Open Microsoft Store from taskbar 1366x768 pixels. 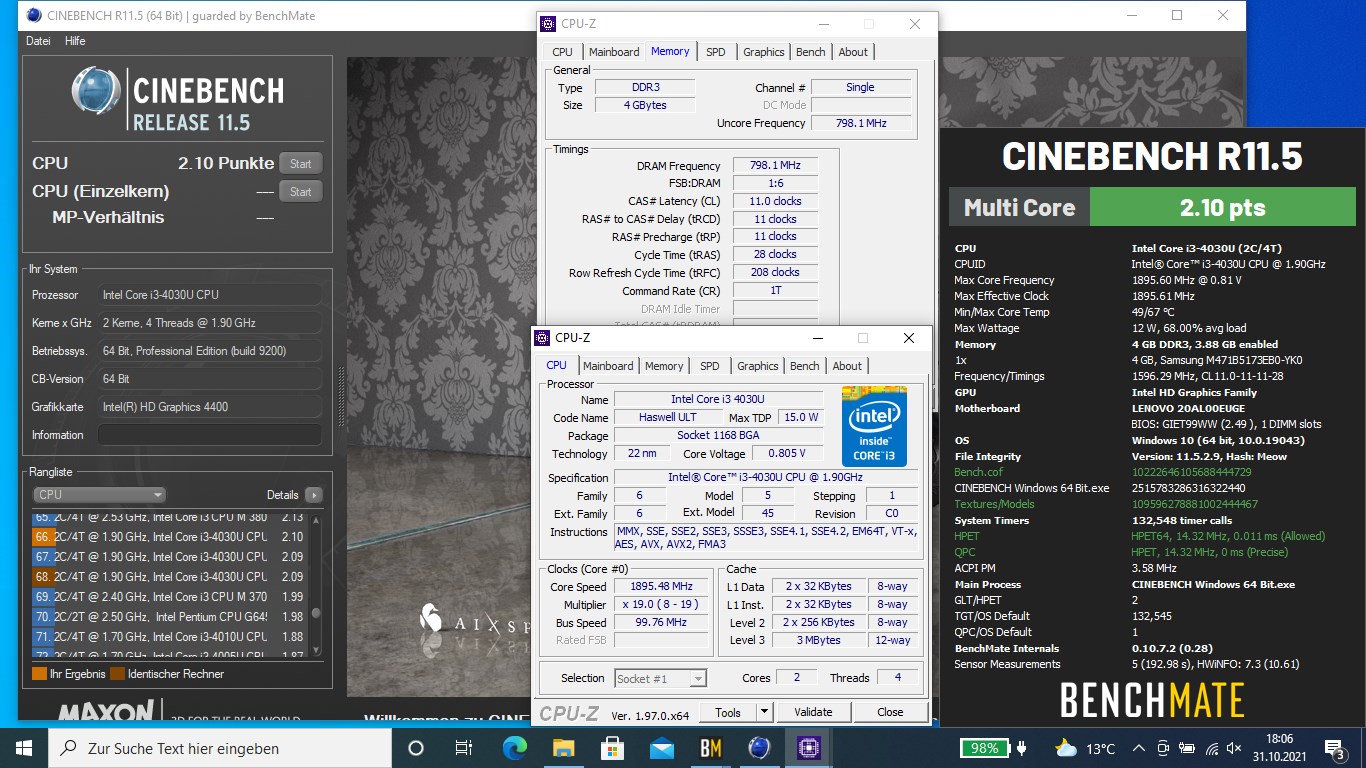point(612,748)
